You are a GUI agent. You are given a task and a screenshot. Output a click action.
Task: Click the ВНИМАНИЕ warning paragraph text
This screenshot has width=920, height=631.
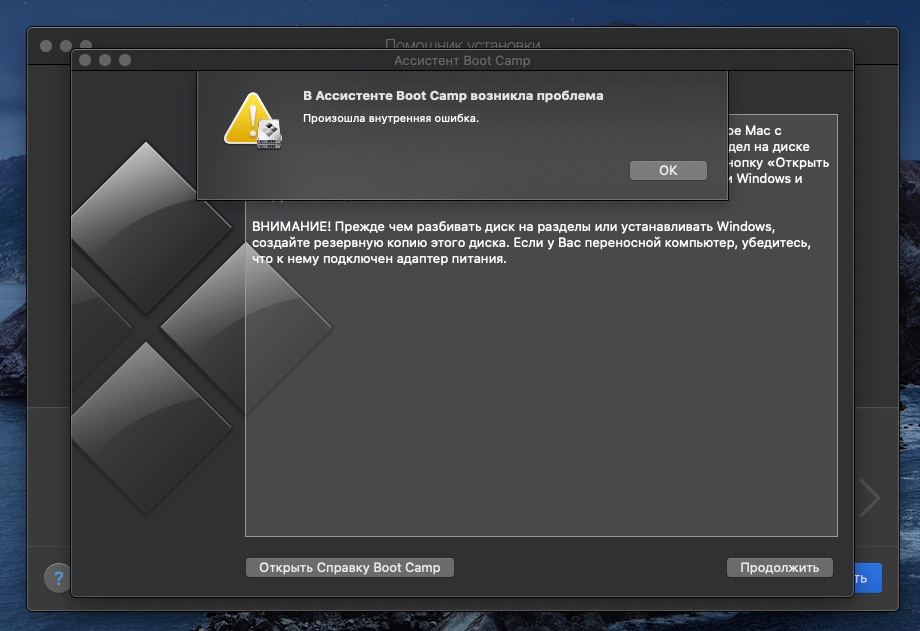point(531,242)
